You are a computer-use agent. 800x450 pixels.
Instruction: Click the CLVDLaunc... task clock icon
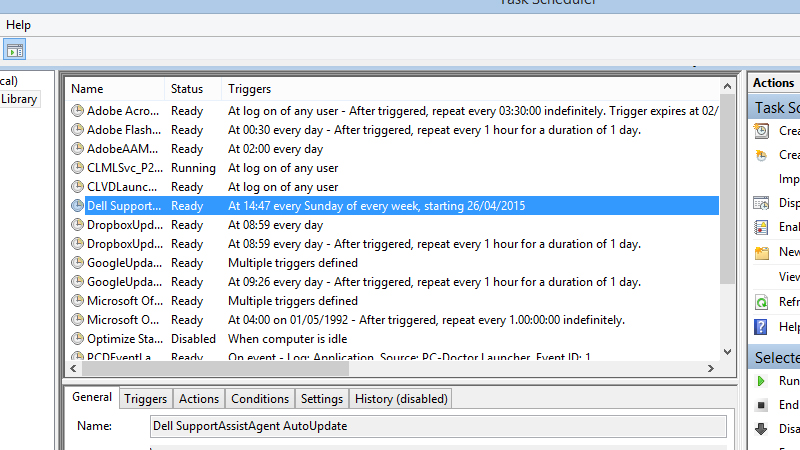click(77, 187)
